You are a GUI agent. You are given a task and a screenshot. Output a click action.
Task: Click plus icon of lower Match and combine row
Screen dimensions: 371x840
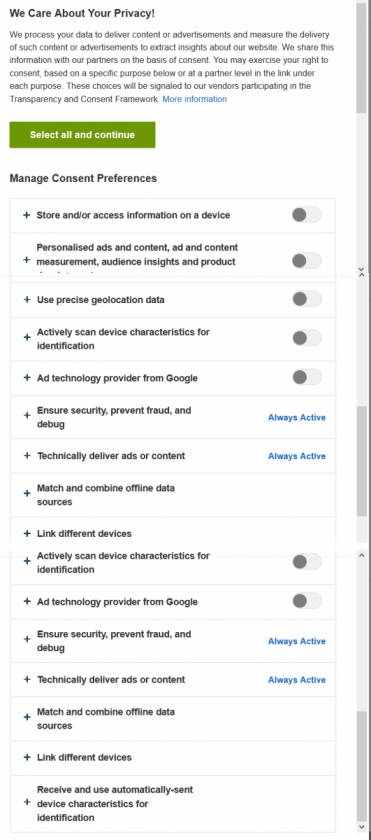point(27,717)
